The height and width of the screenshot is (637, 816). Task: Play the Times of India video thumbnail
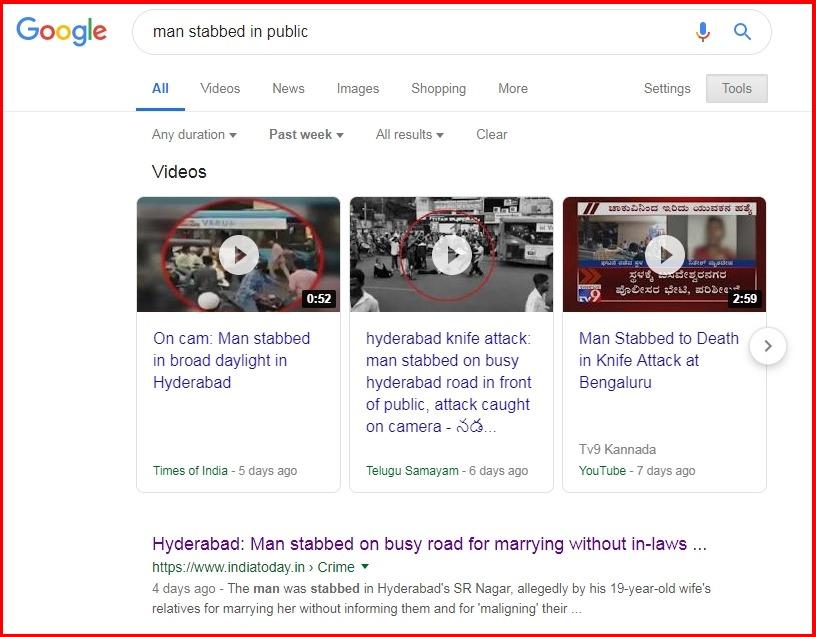tap(238, 254)
